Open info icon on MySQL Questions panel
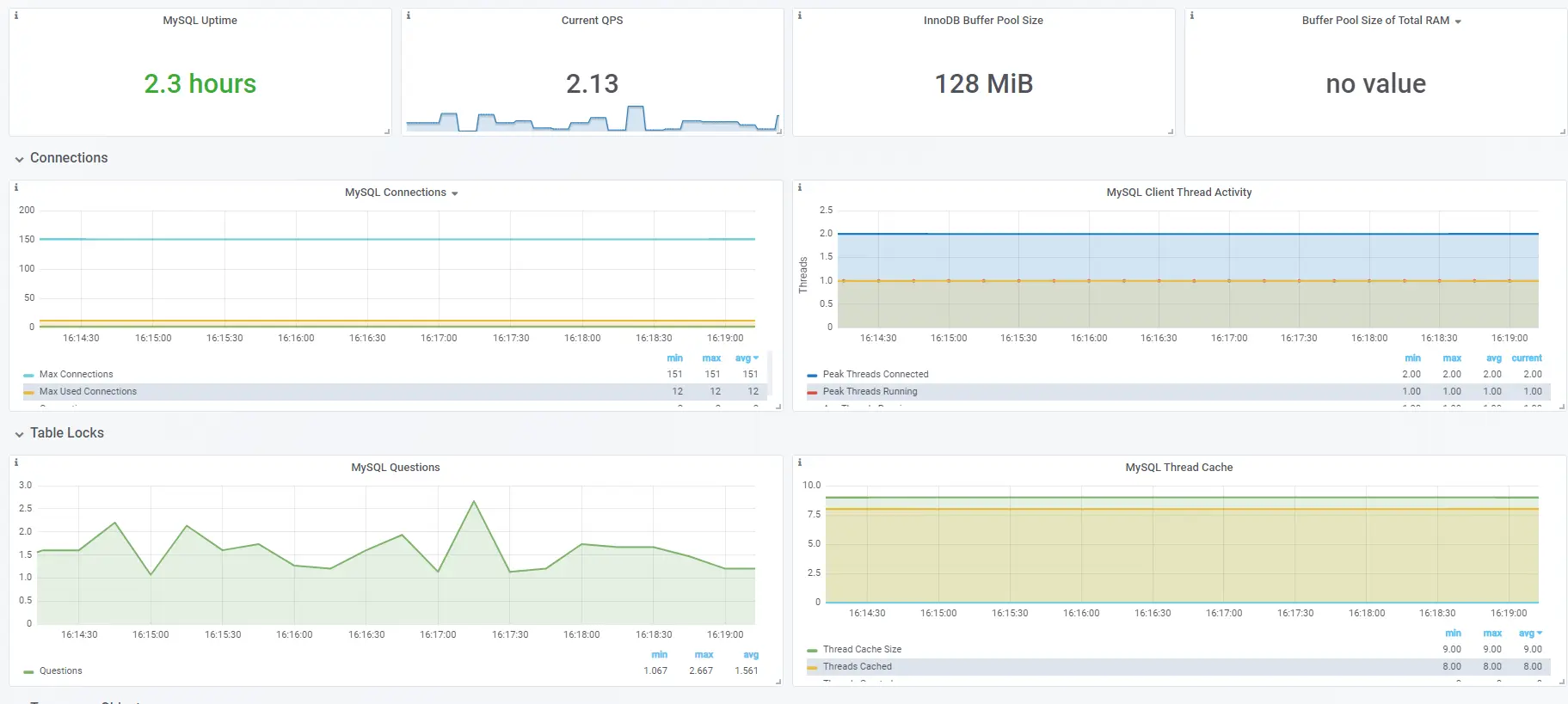Viewport: 1568px width, 704px height. coord(15,462)
